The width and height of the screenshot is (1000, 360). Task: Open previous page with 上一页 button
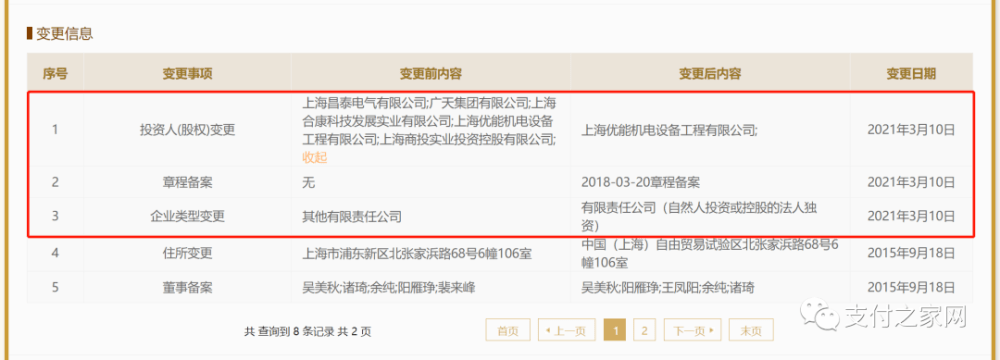click(x=566, y=331)
